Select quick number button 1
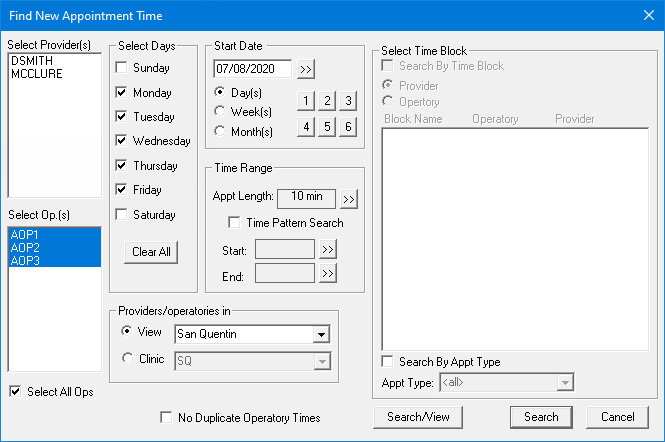665x442 pixels. pyautogui.click(x=306, y=101)
